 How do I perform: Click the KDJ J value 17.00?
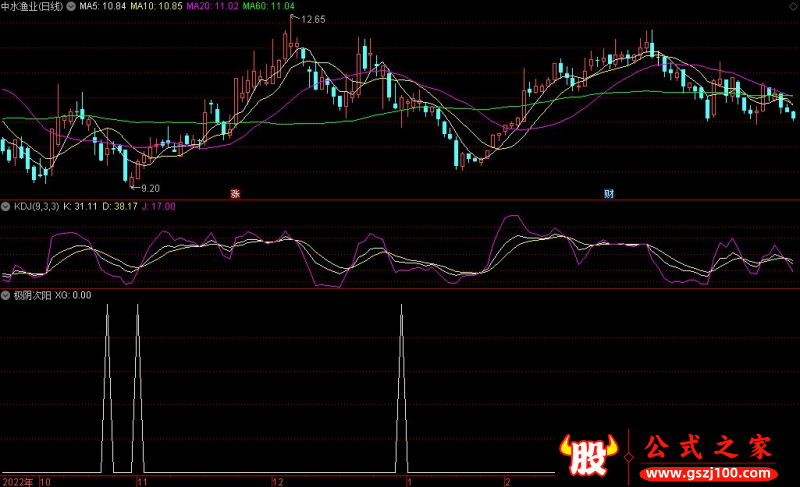162,207
